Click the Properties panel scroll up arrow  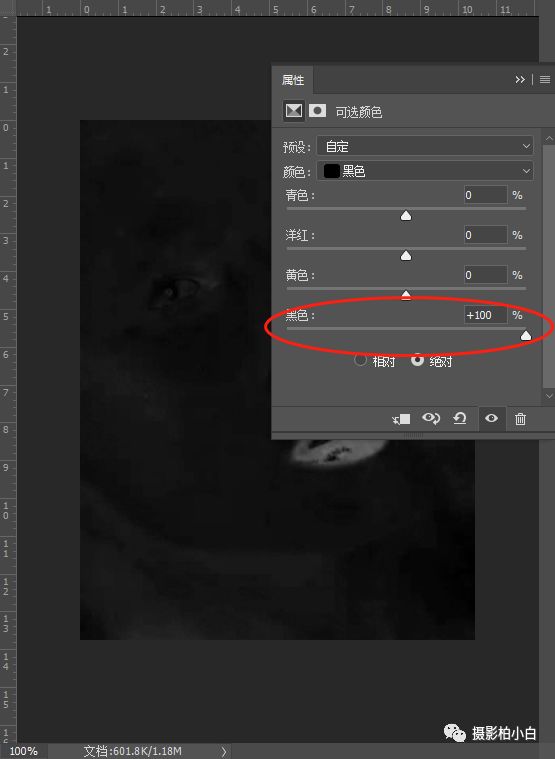point(549,139)
